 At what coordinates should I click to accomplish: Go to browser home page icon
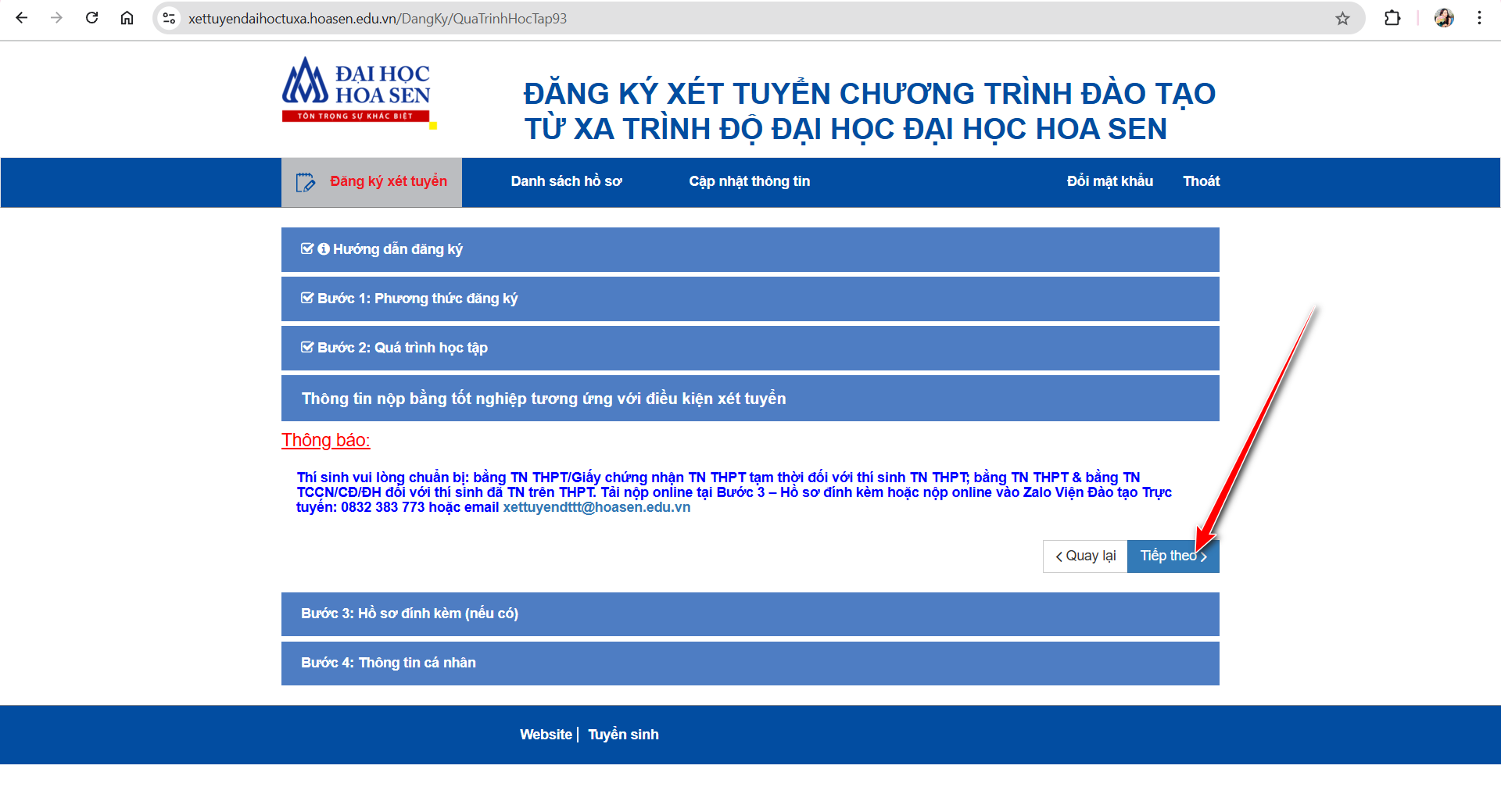(127, 18)
